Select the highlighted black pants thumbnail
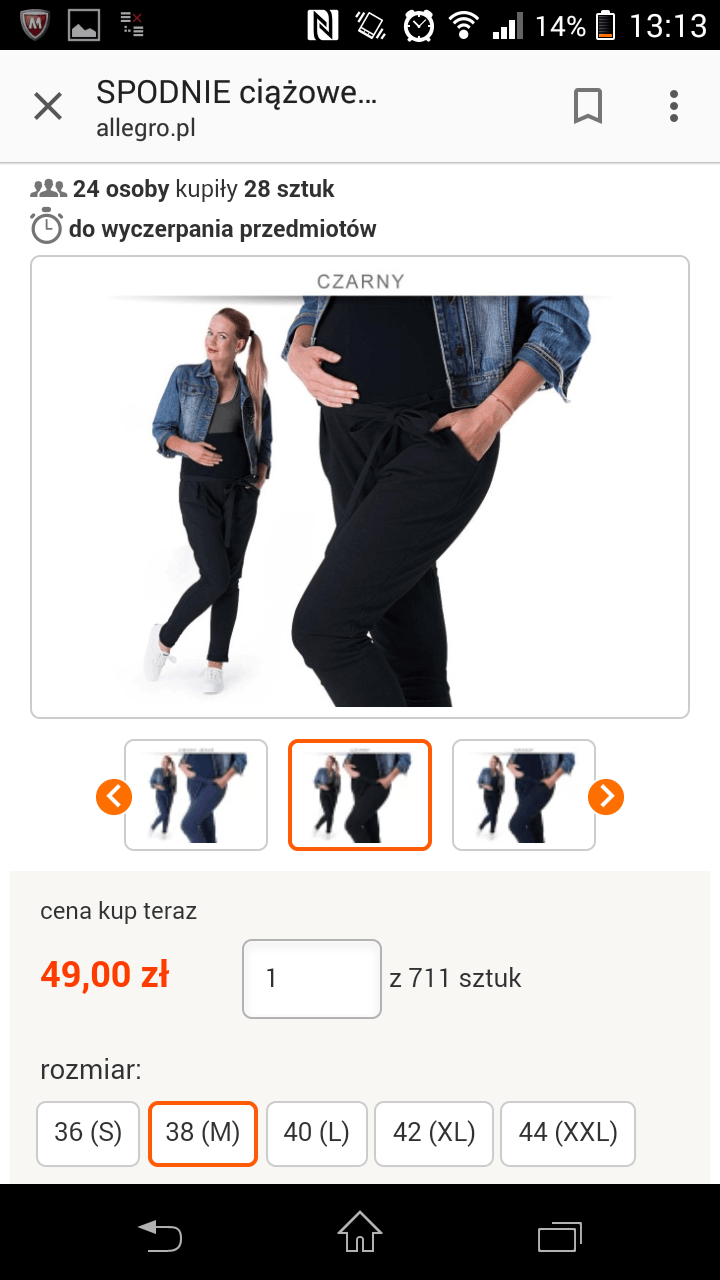The image size is (720, 1280). [x=360, y=795]
